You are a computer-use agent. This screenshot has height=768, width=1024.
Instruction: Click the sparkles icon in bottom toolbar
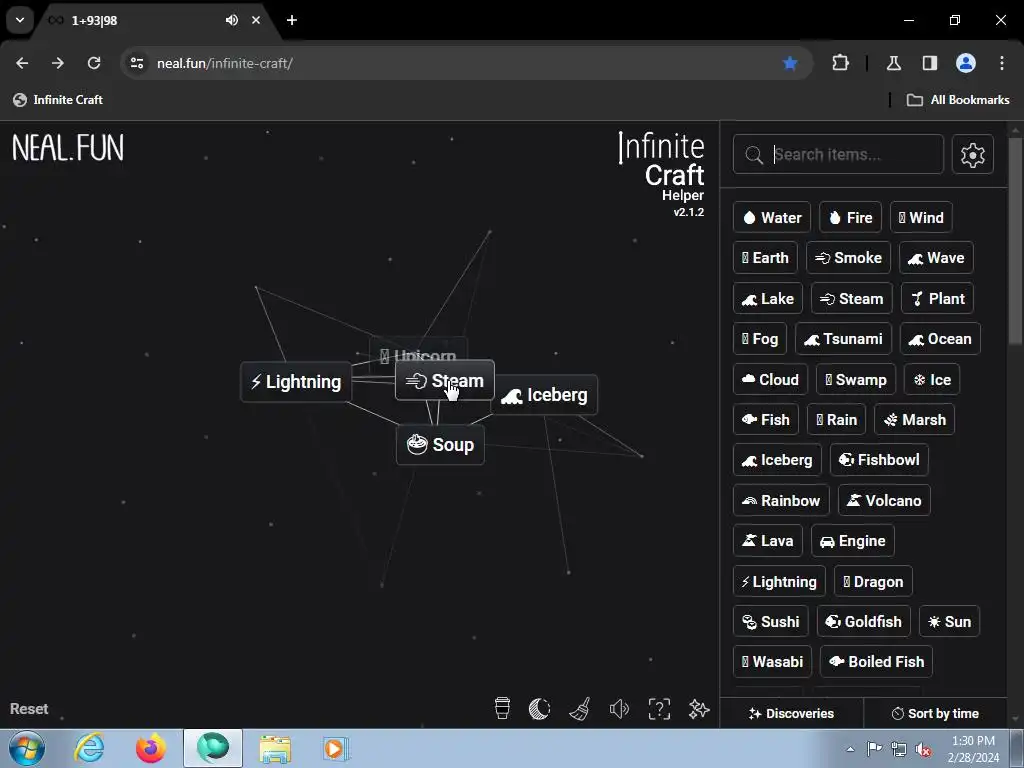point(699,709)
